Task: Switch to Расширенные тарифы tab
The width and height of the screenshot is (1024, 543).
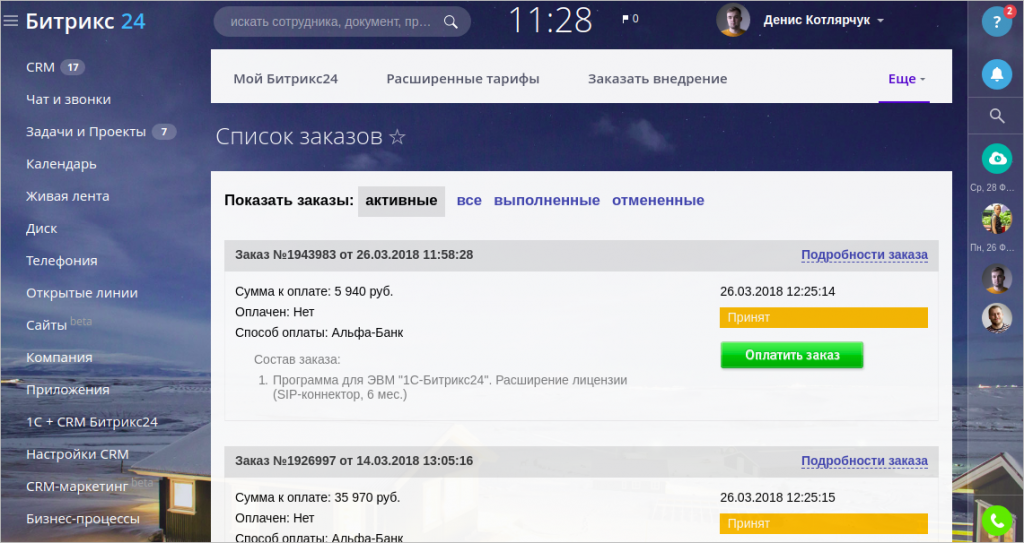Action: coord(463,79)
